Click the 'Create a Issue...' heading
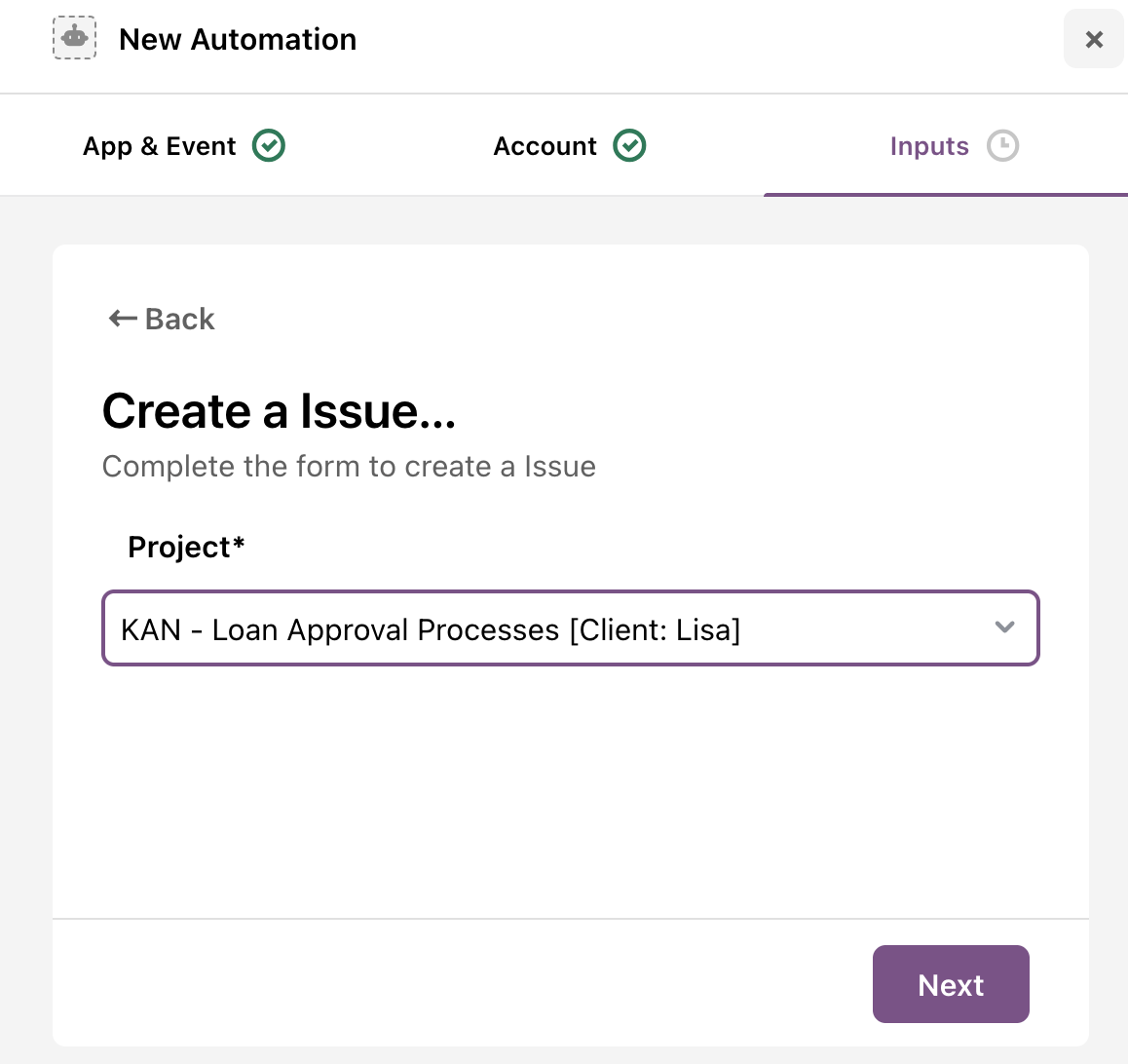 (279, 410)
